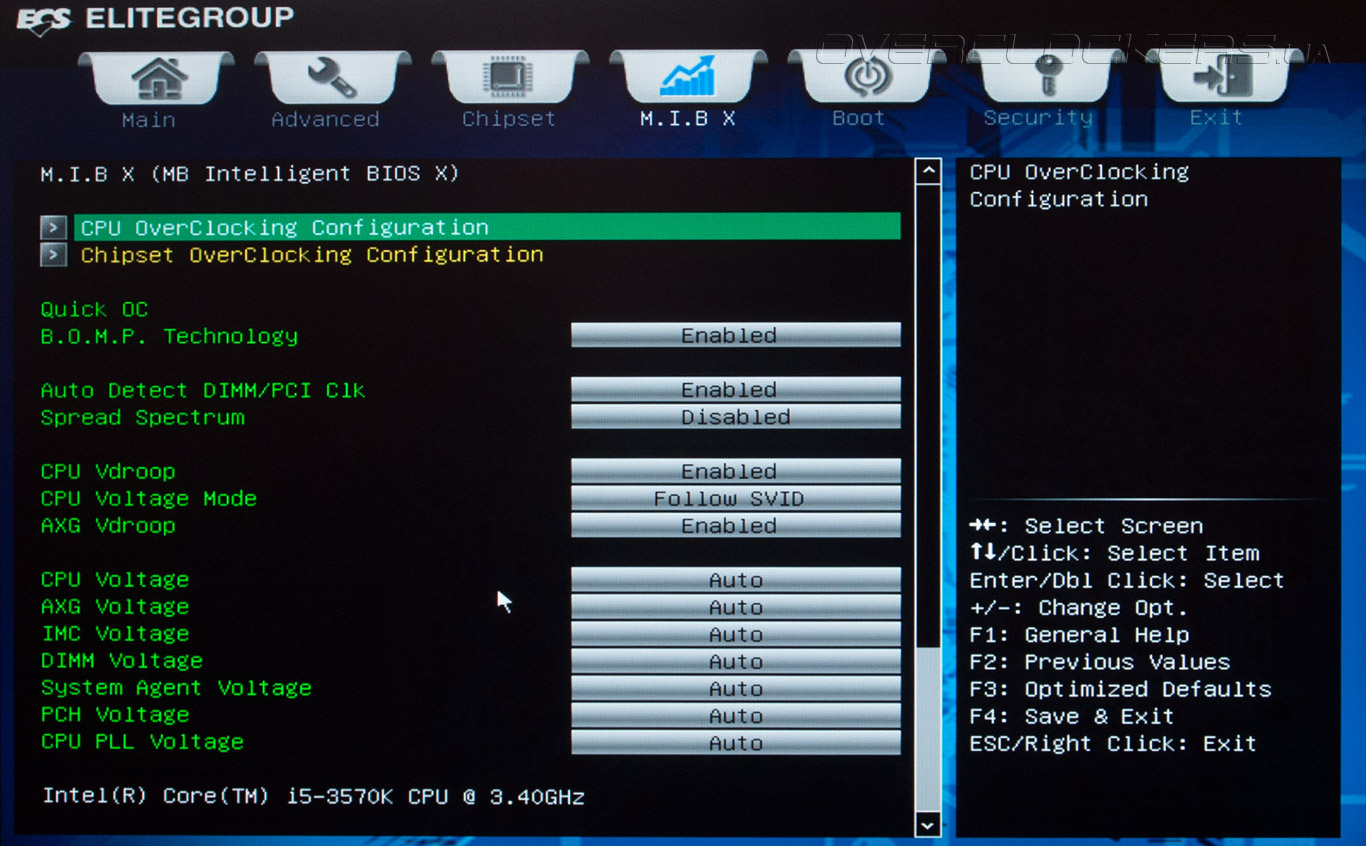Click the F4: Save & Exit hint
Image resolution: width=1366 pixels, height=846 pixels.
pyautogui.click(x=1072, y=716)
